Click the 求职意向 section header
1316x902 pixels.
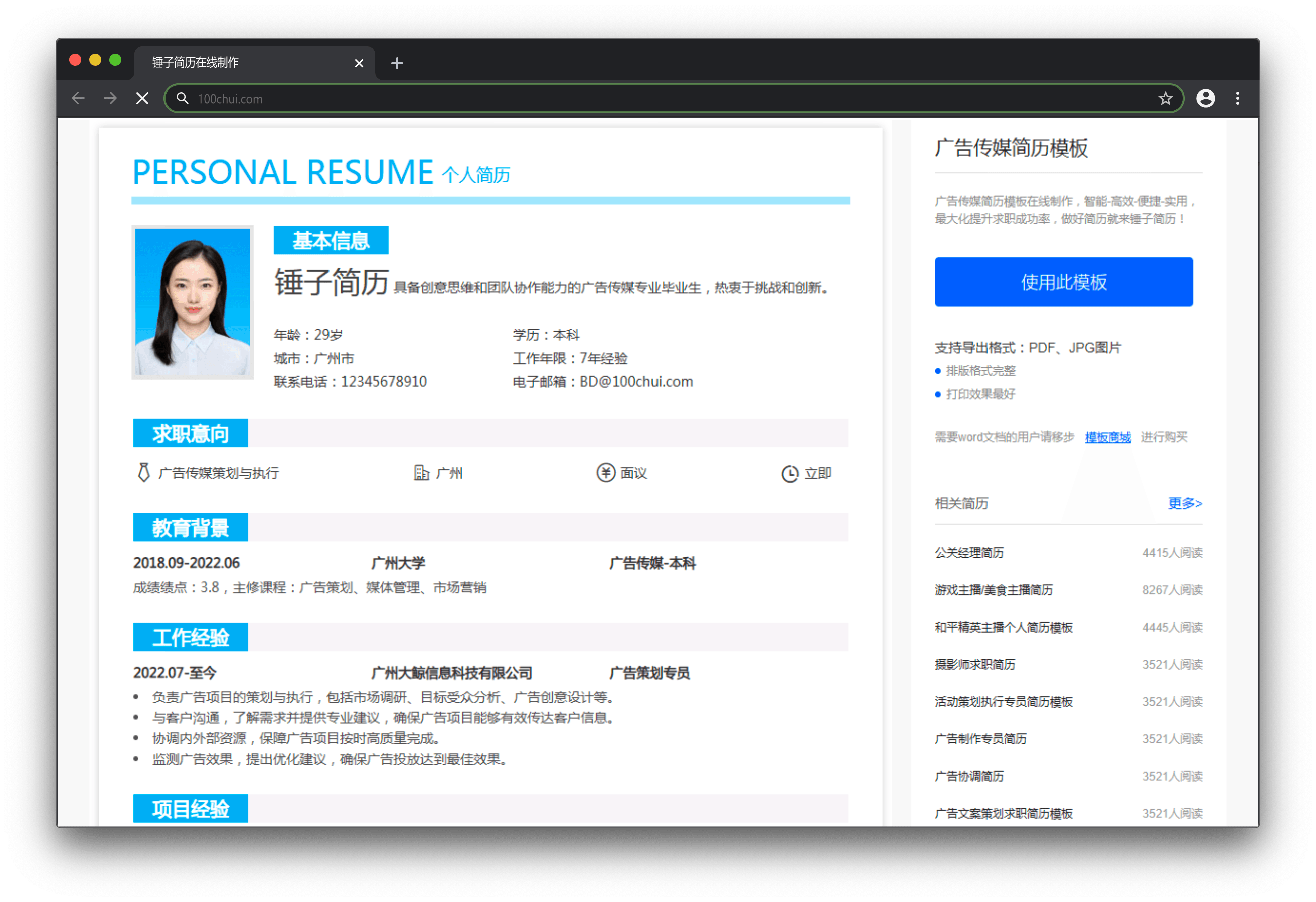(190, 433)
